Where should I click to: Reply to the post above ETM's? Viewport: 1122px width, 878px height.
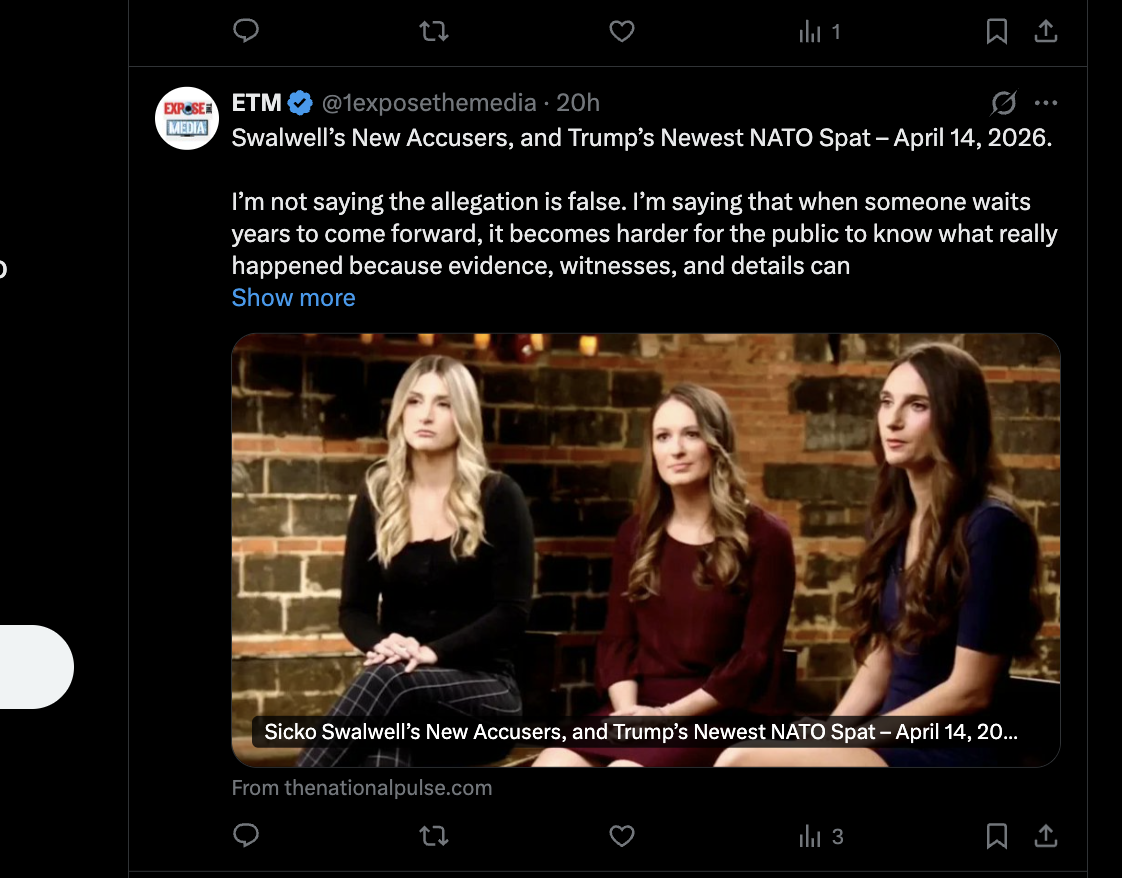tap(246, 32)
